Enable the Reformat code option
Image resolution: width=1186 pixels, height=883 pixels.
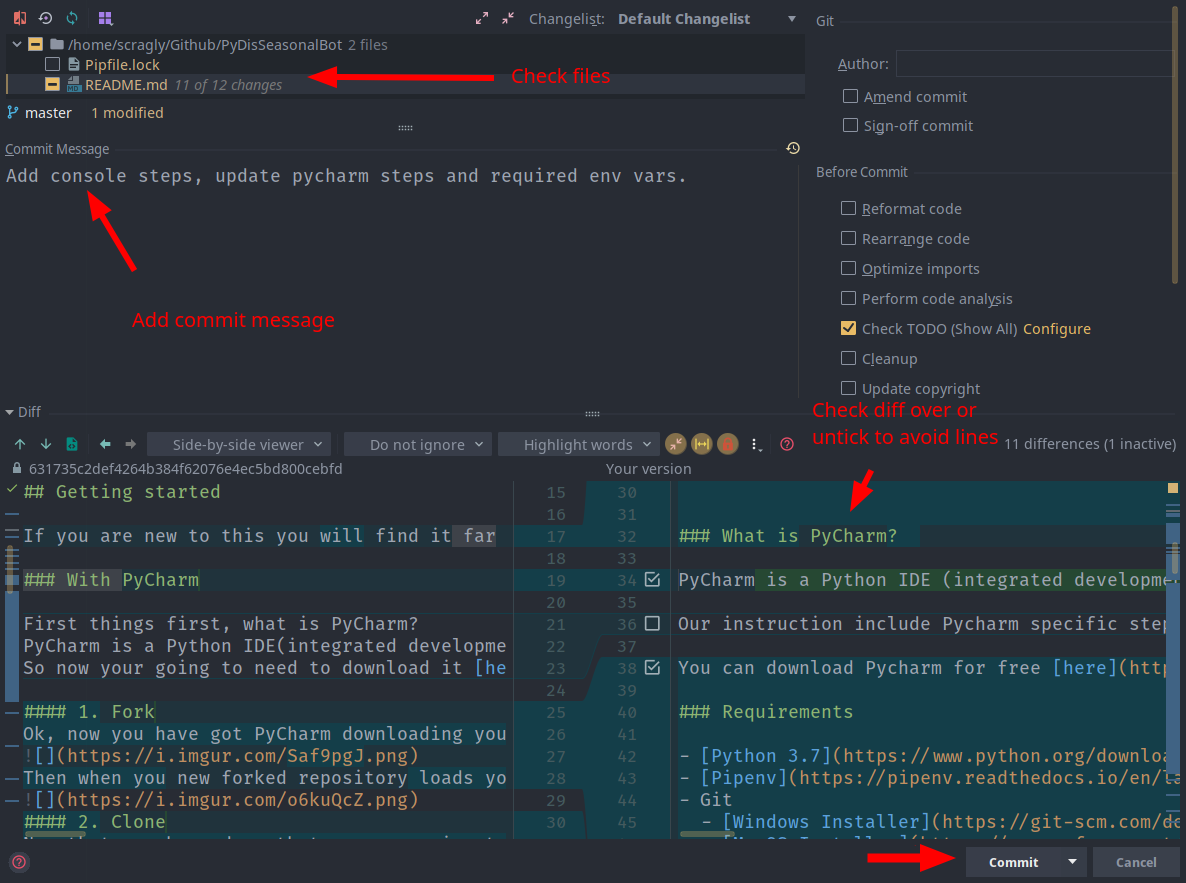pos(849,208)
